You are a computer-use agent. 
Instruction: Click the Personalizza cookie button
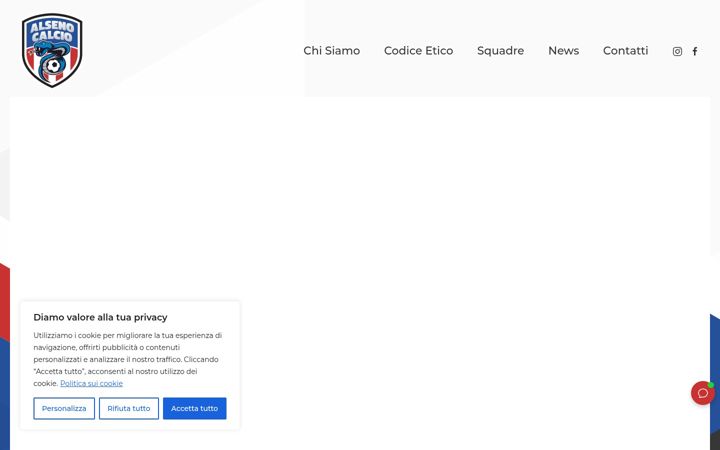point(64,408)
